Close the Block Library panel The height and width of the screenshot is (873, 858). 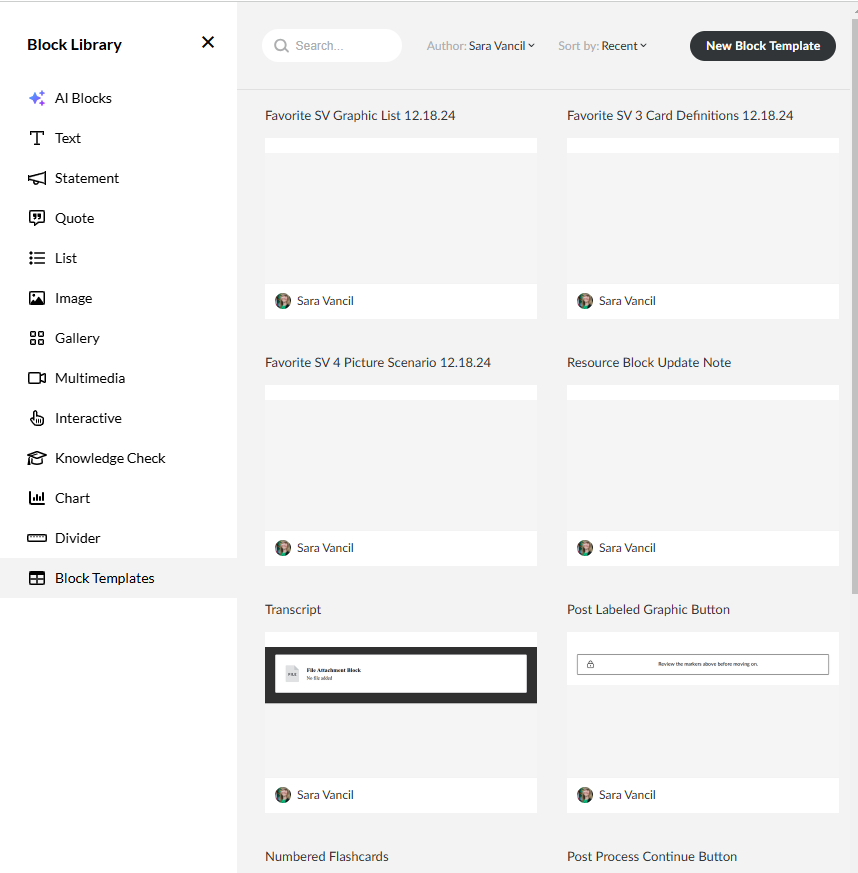click(x=208, y=42)
